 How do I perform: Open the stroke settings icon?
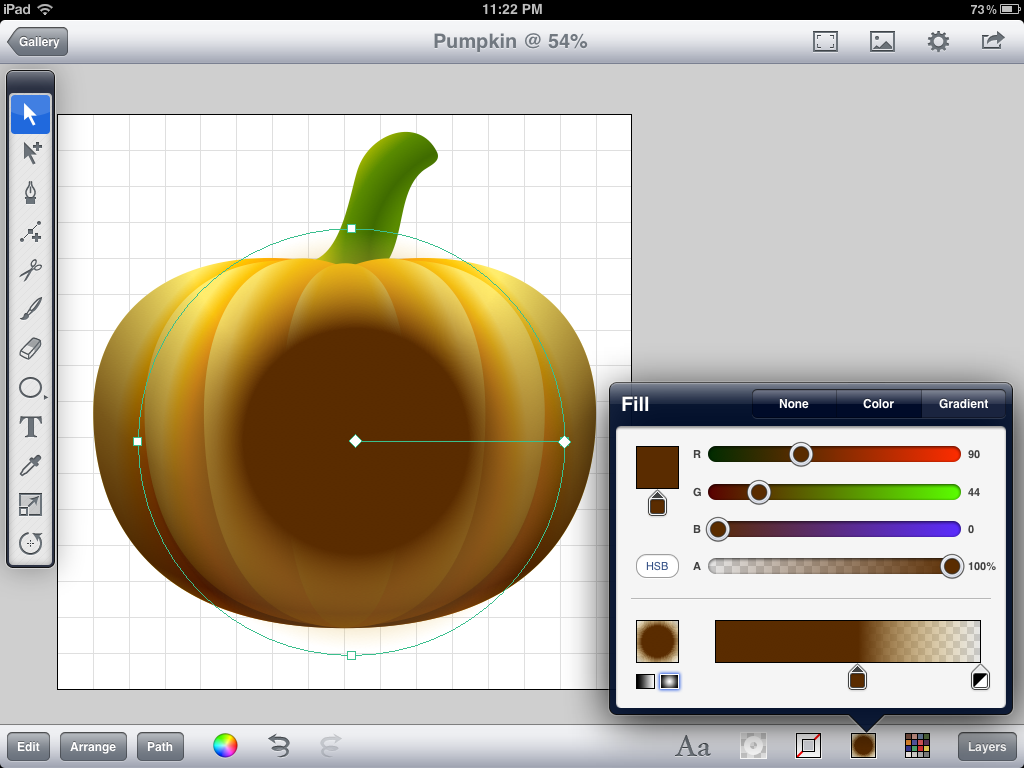807,745
